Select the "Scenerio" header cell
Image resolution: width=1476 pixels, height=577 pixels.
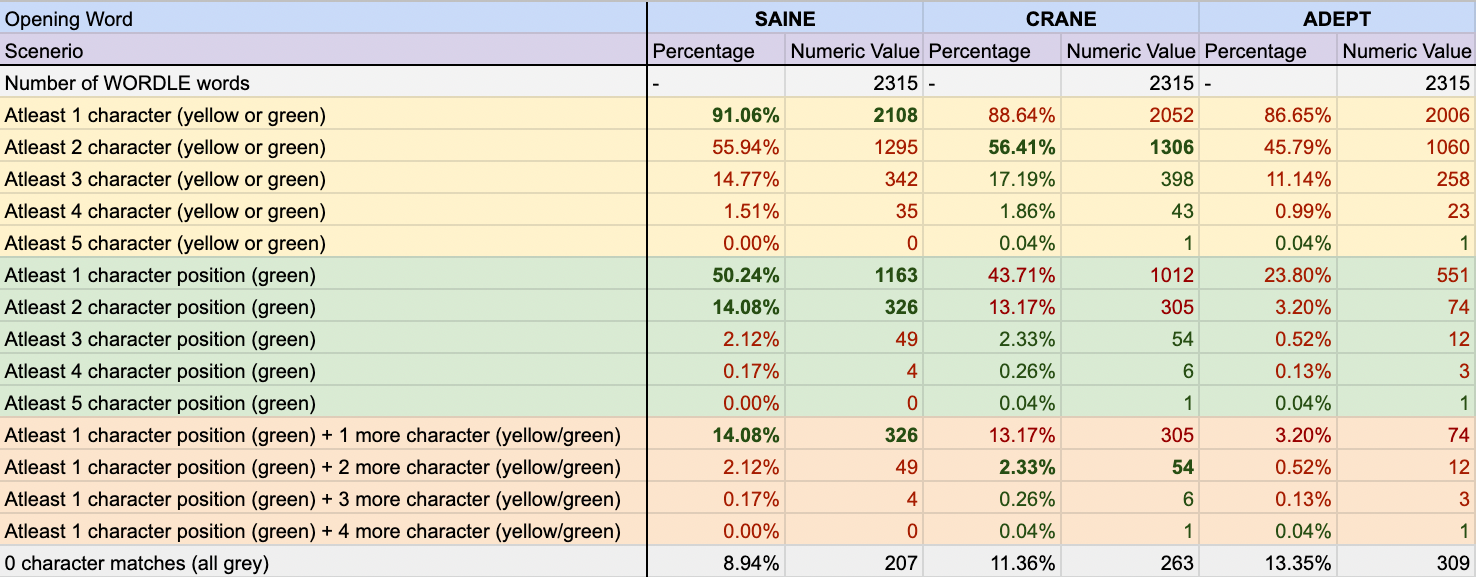pos(44,51)
